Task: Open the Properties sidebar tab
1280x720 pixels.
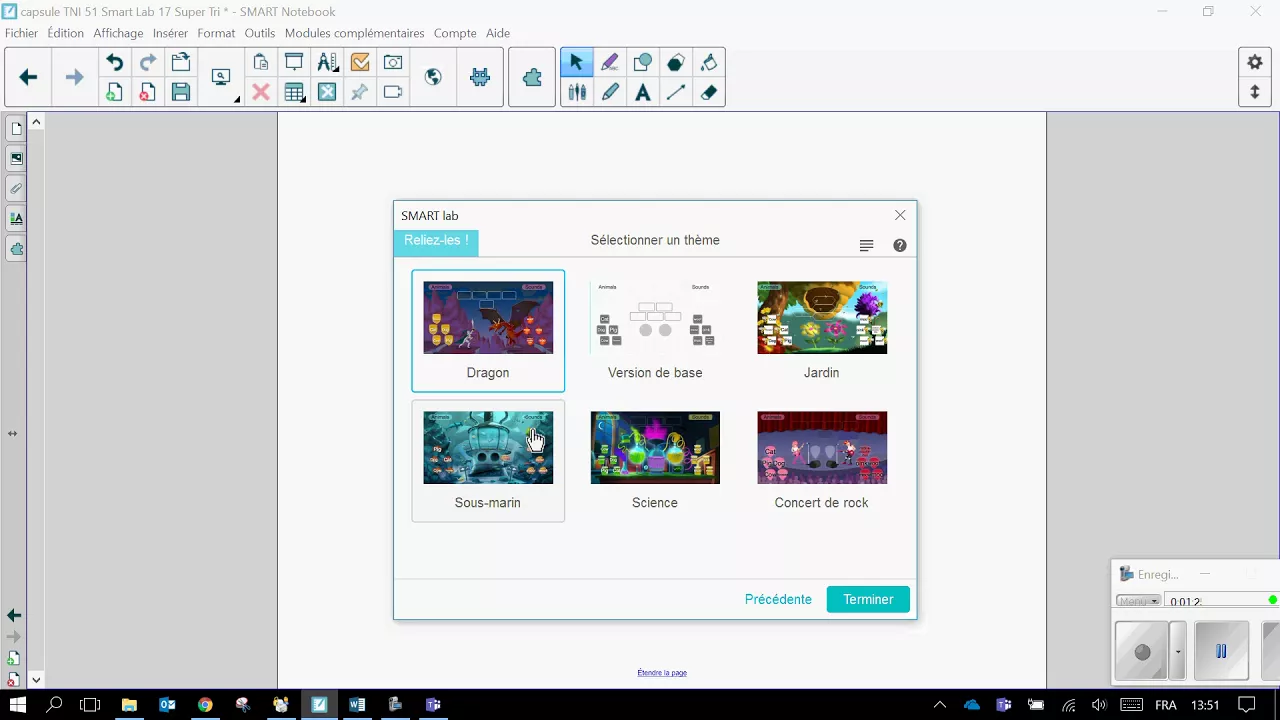Action: point(16,218)
